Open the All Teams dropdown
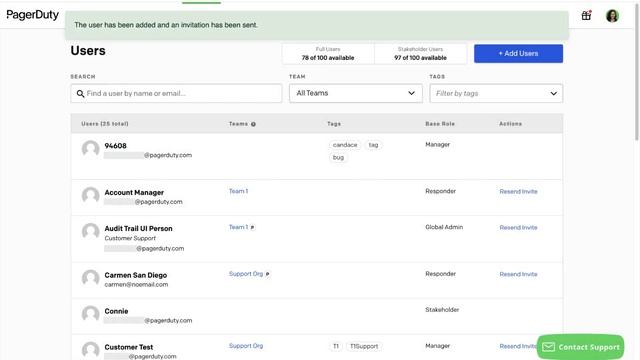The height and width of the screenshot is (360, 640). point(356,93)
